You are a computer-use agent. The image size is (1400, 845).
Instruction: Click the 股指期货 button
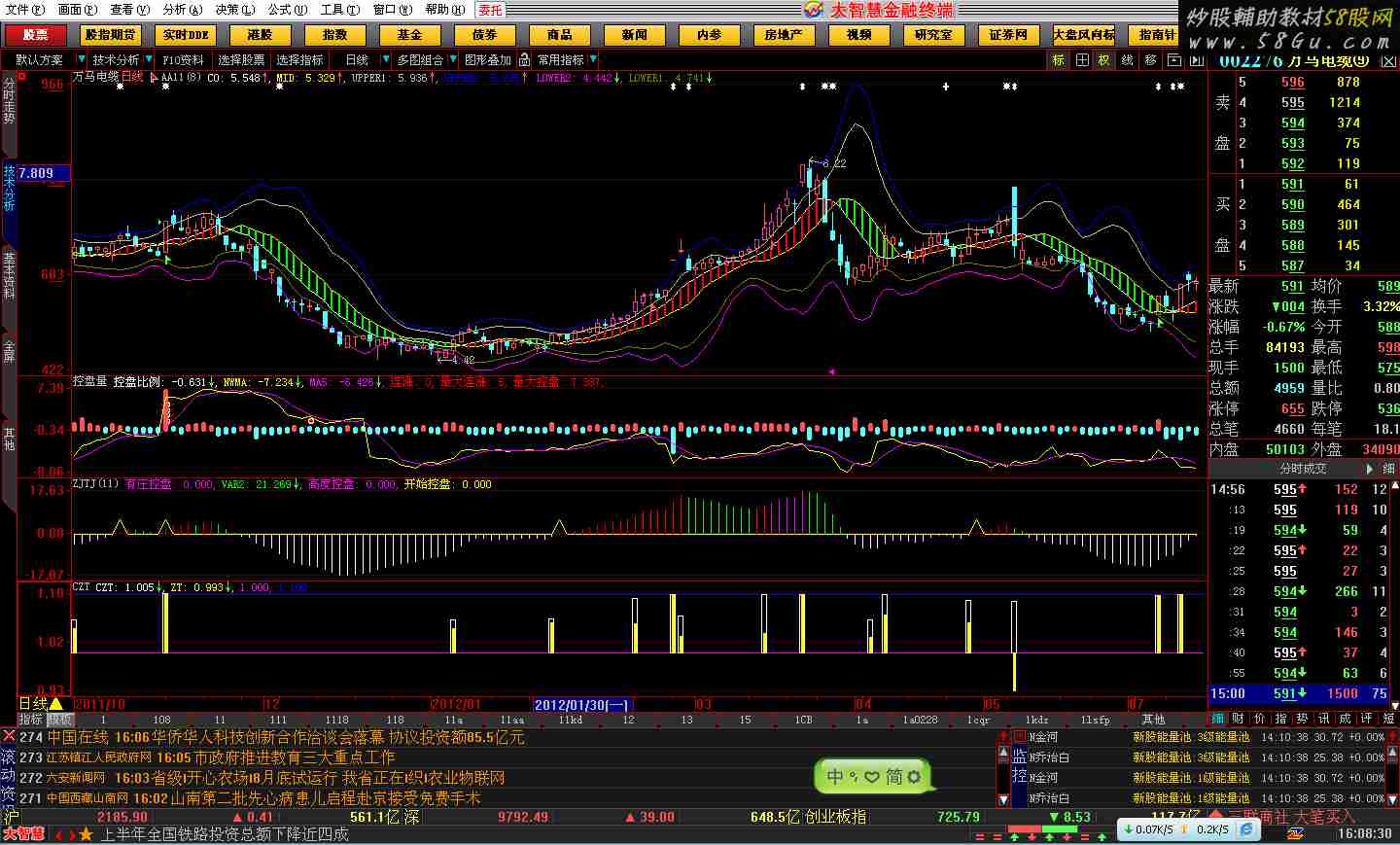(110, 35)
